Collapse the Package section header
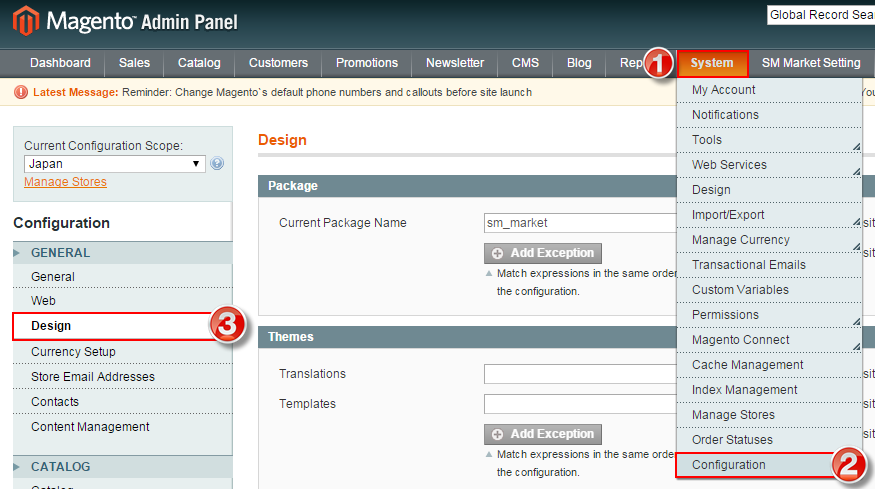The height and width of the screenshot is (489, 875). click(x=467, y=186)
